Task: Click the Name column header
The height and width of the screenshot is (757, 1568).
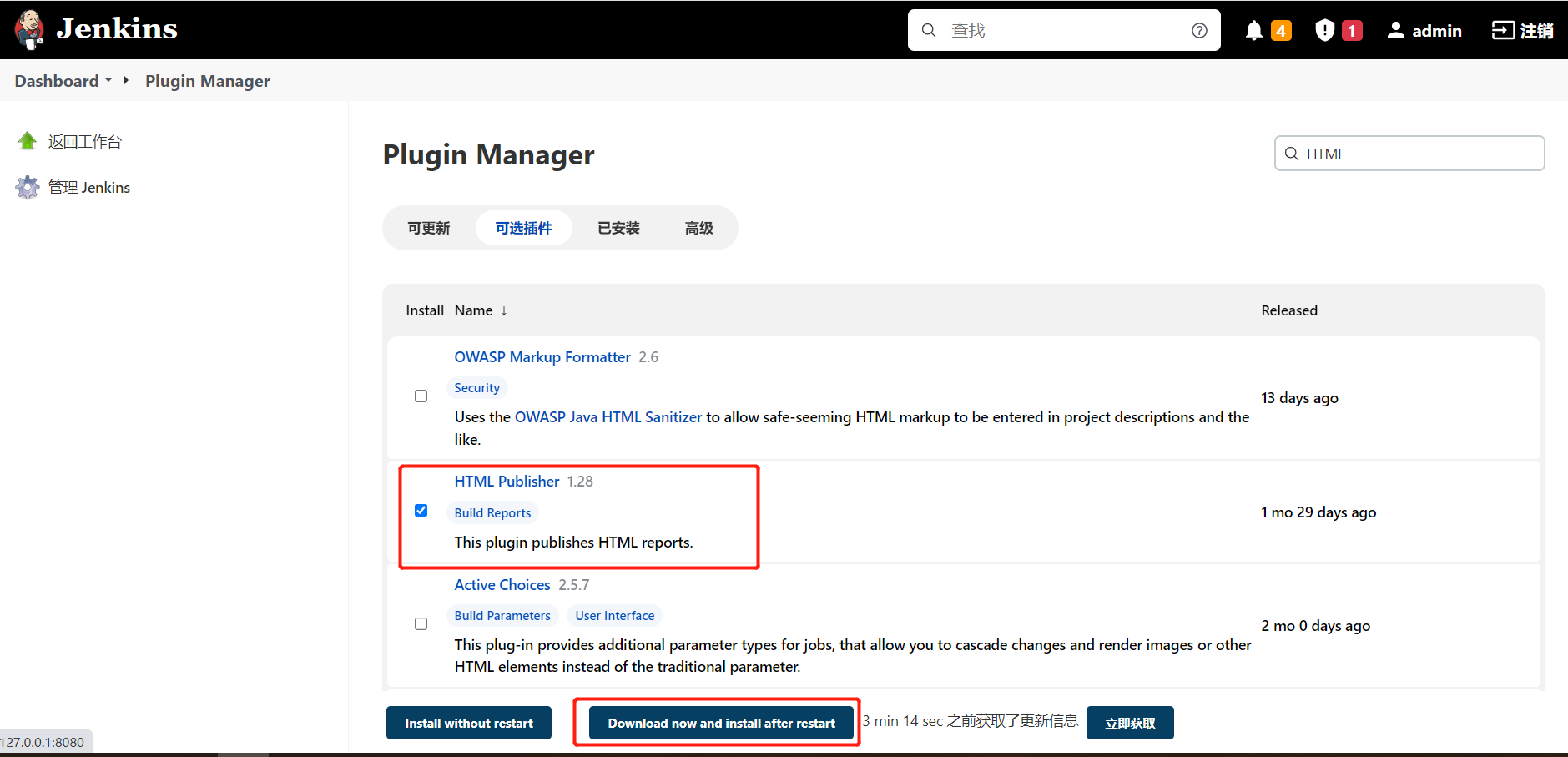Action: pos(473,310)
